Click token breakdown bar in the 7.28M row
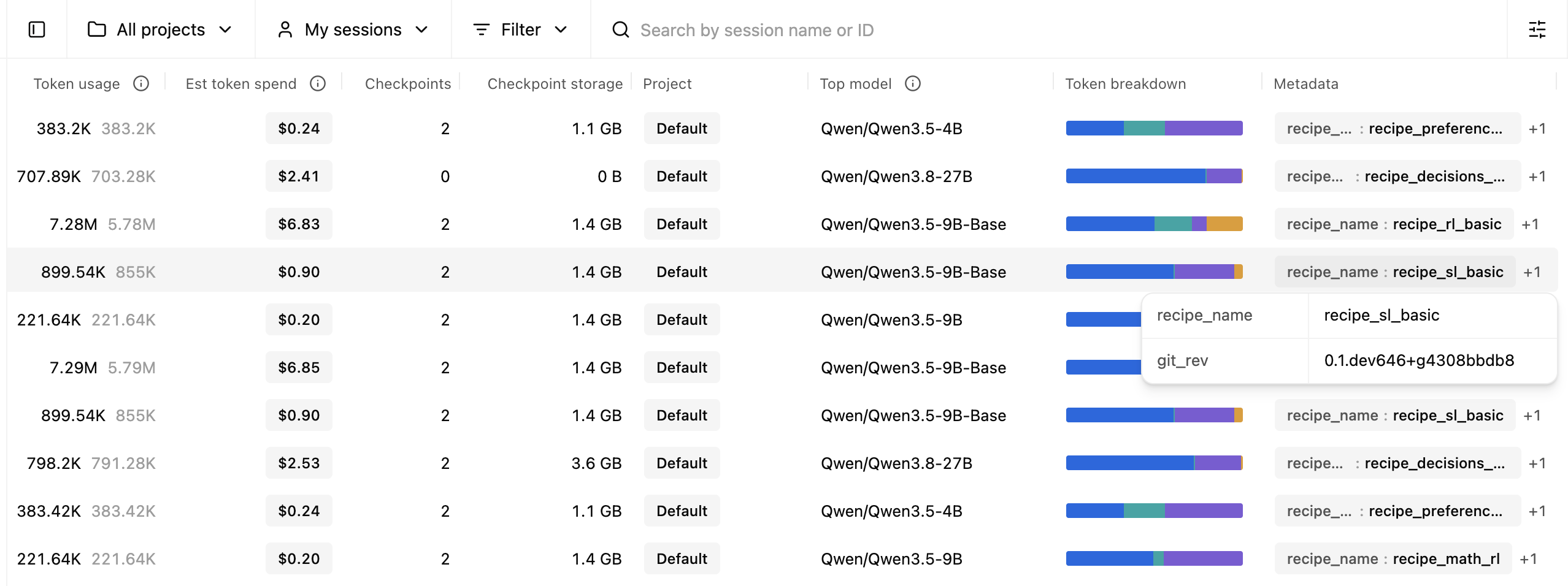 point(1154,224)
